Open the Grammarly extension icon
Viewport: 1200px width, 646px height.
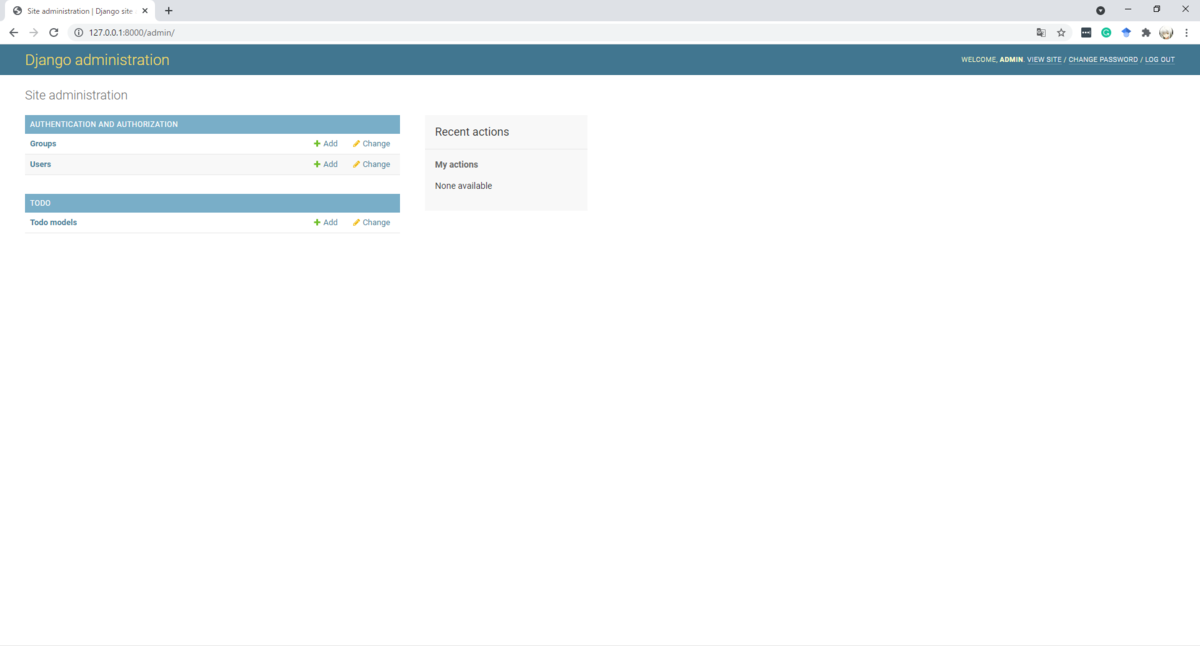pos(1106,32)
